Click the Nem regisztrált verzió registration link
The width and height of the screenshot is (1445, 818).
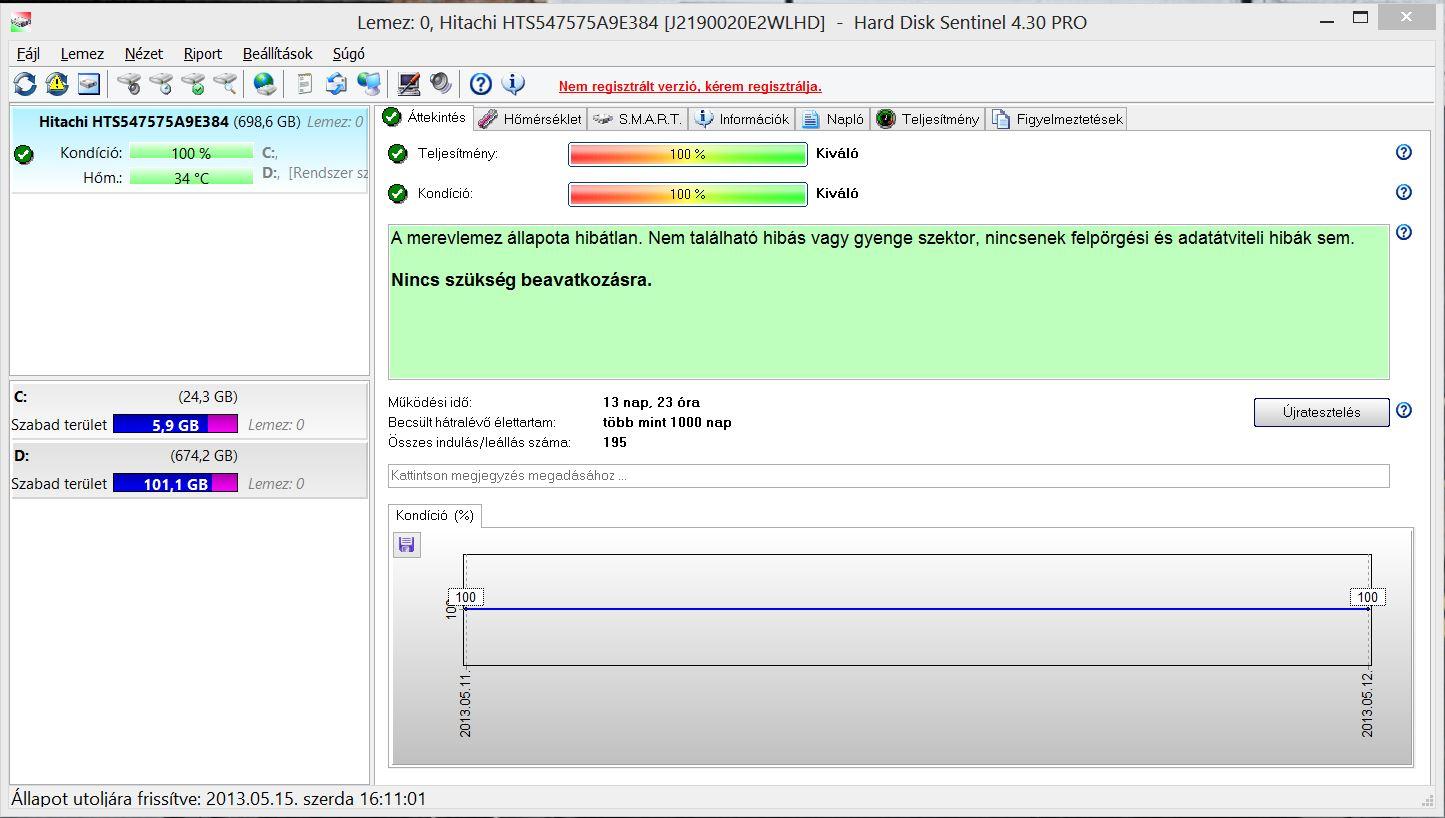pyautogui.click(x=690, y=86)
